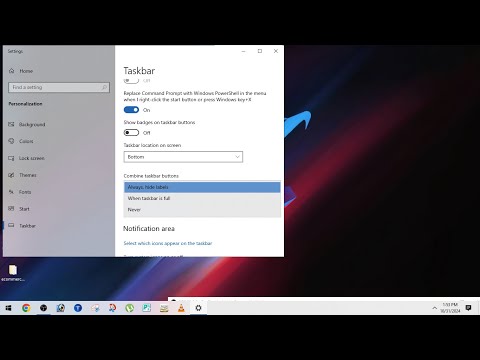
Task: Open 'Select which icons appear on the taskbar'
Action: point(168,243)
